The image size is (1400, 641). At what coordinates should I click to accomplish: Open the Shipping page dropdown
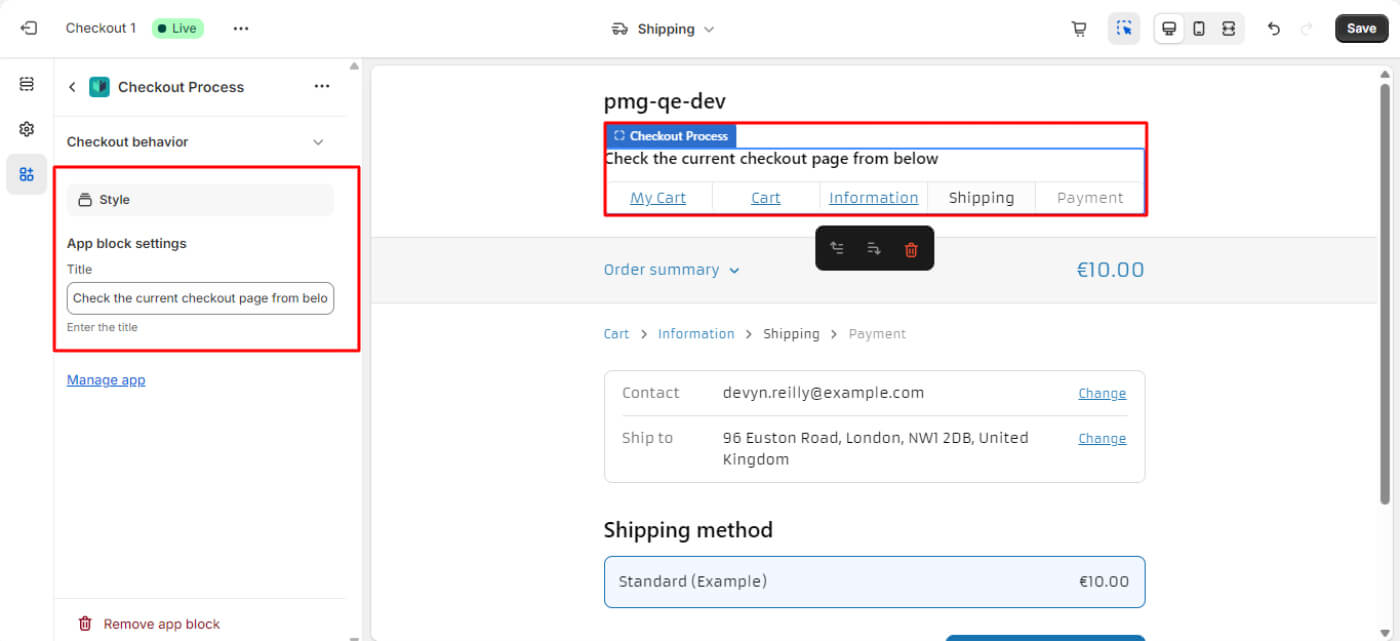(664, 29)
